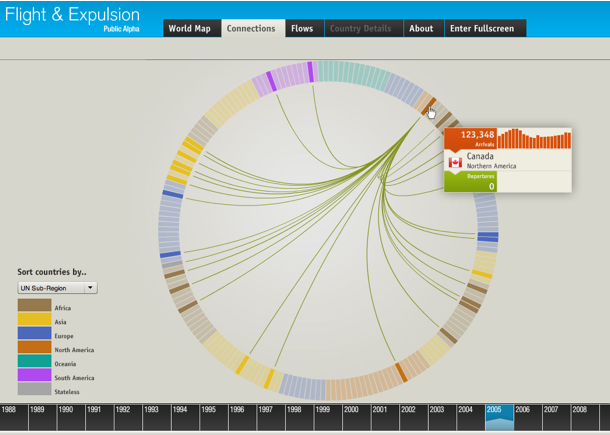Click the Oceania teal legend swatch
610x435 pixels.
[34, 361]
